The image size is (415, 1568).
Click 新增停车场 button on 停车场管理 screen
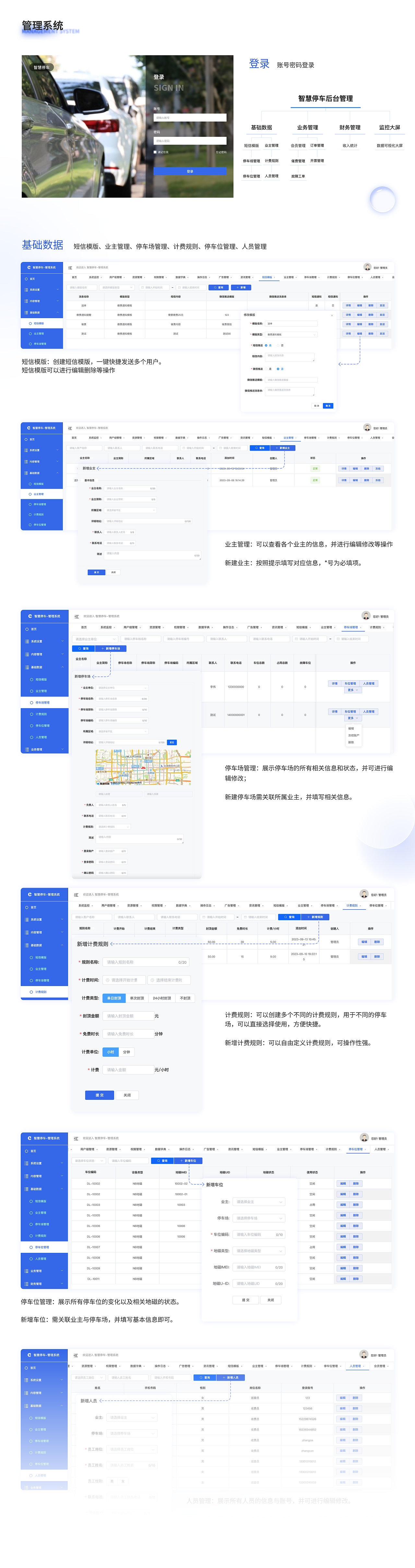(111, 649)
